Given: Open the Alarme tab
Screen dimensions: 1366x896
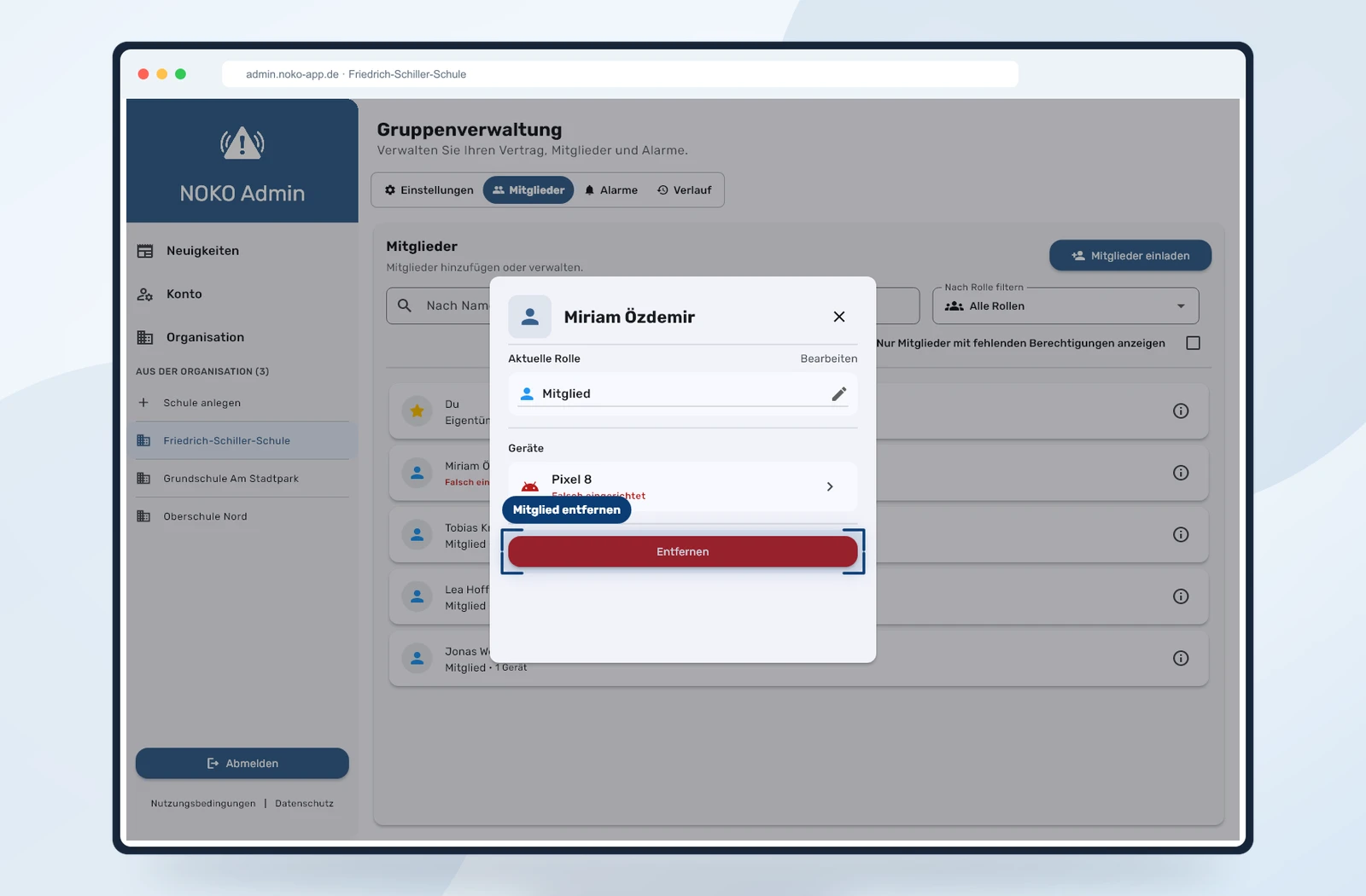Looking at the screenshot, I should [611, 190].
